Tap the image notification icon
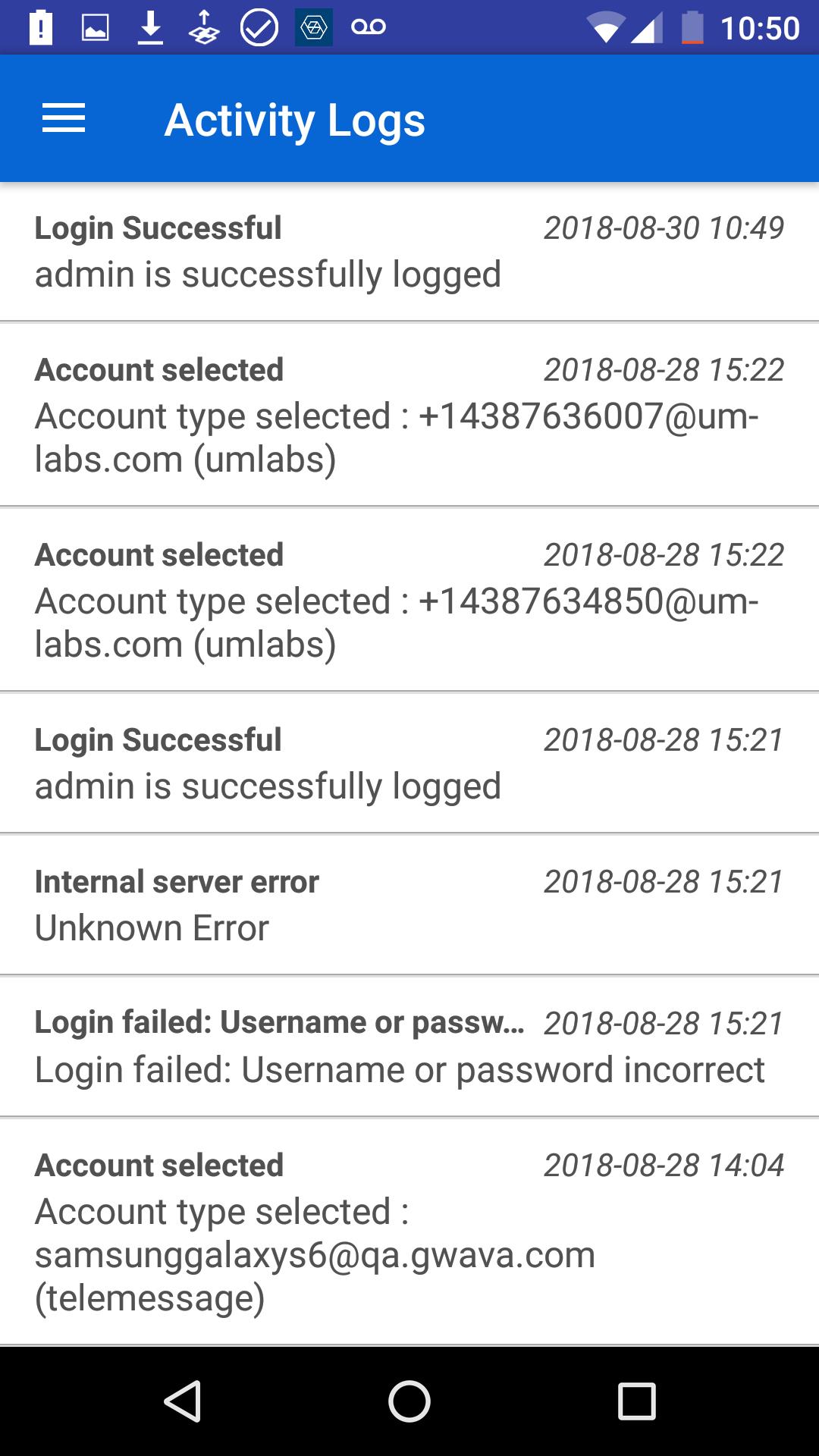 [96, 28]
